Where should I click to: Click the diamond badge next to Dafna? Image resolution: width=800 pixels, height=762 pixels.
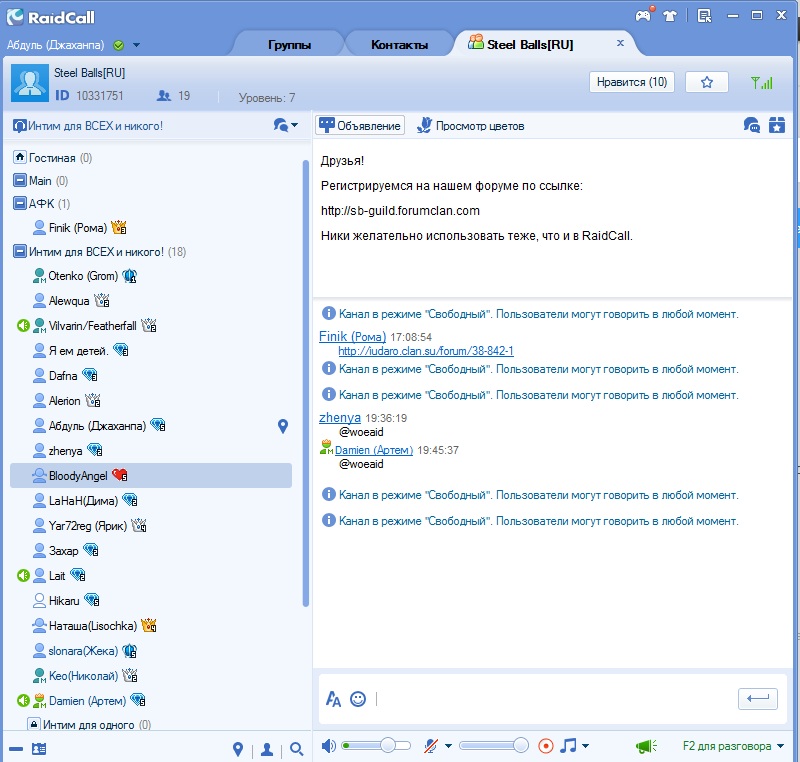pyautogui.click(x=90, y=375)
